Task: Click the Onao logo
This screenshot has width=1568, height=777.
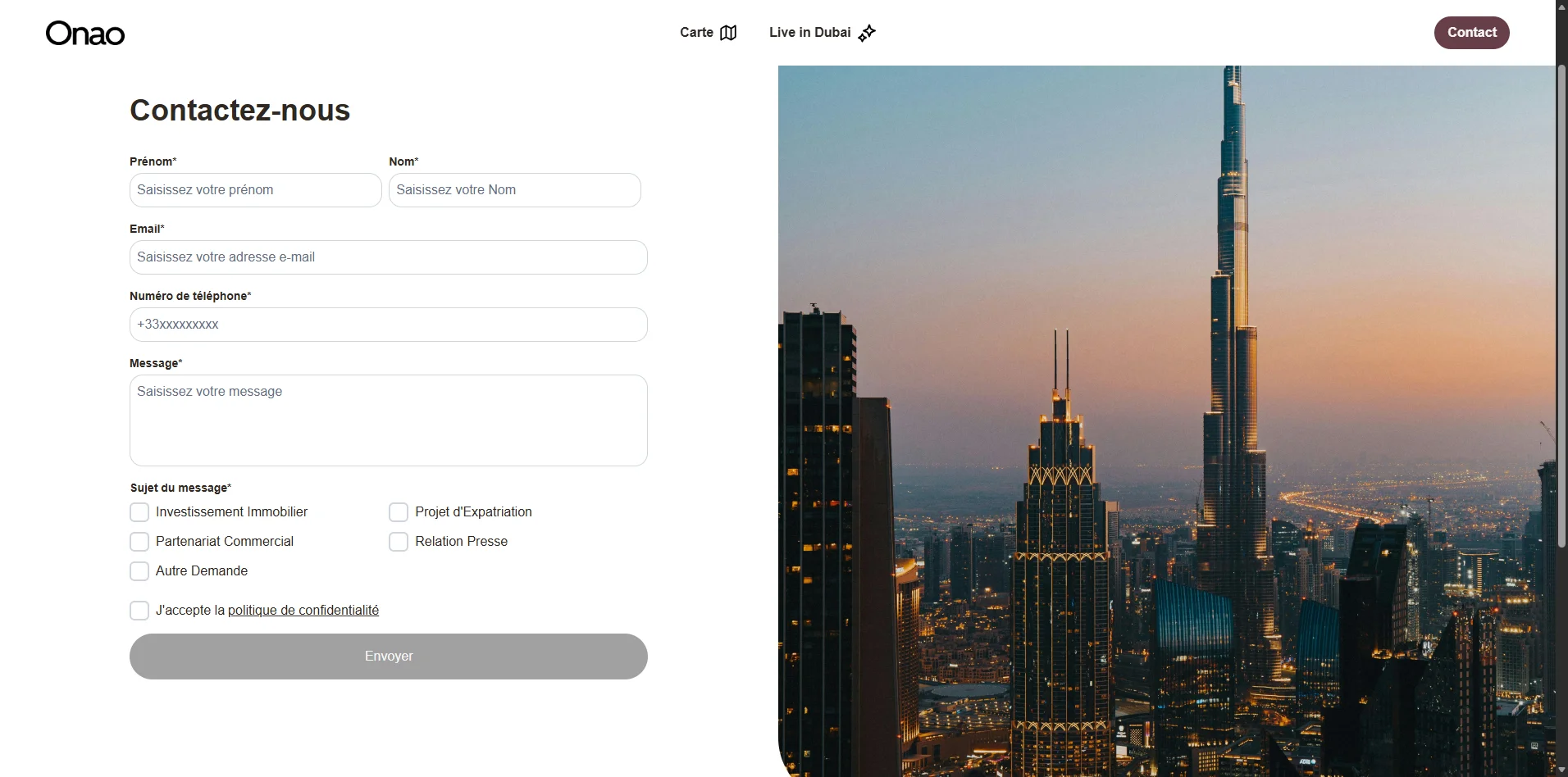Action: (85, 33)
